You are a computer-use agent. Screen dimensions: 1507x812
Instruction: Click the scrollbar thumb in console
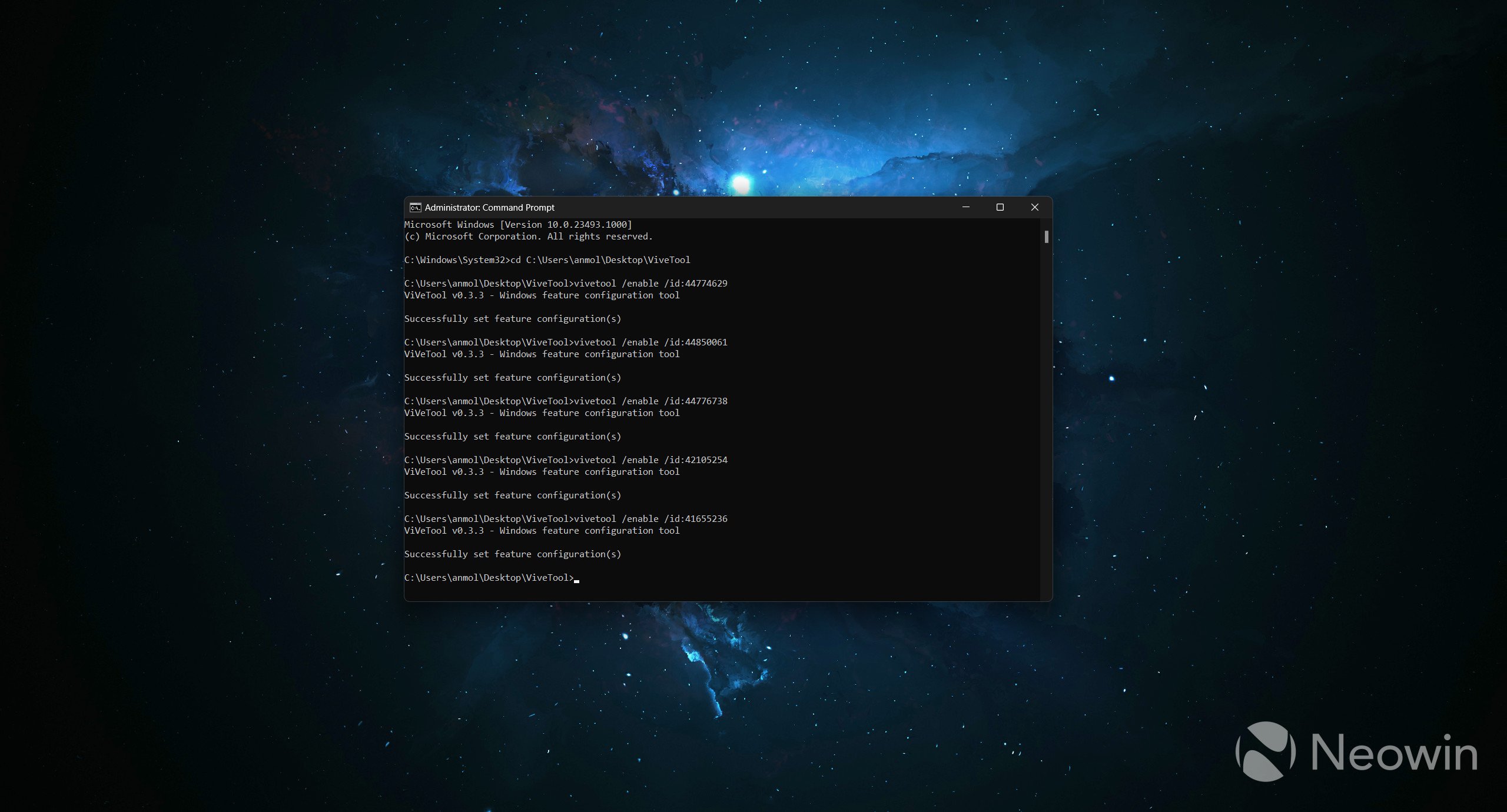(x=1046, y=237)
